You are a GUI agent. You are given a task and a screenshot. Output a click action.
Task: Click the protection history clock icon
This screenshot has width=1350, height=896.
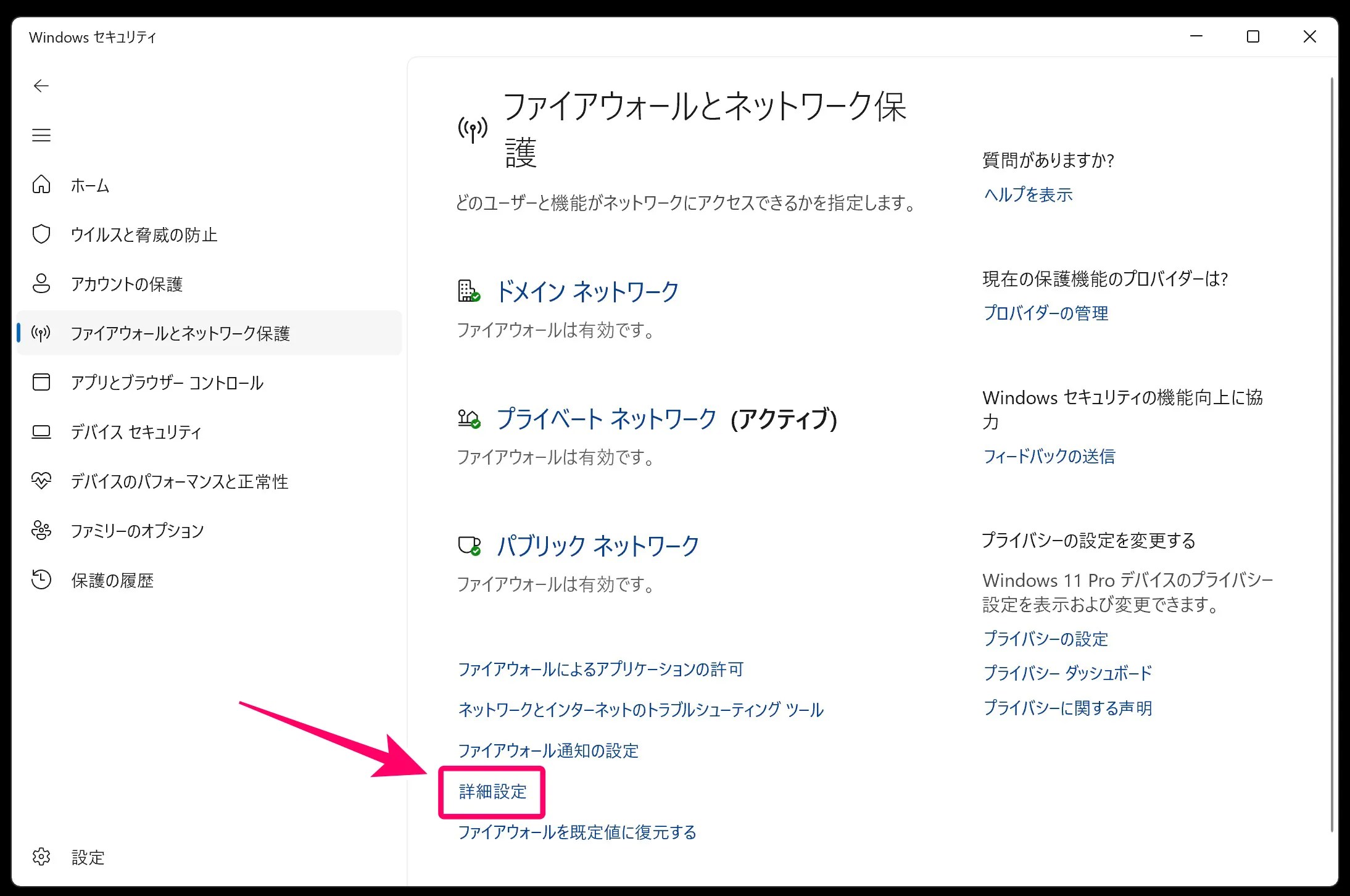(41, 579)
